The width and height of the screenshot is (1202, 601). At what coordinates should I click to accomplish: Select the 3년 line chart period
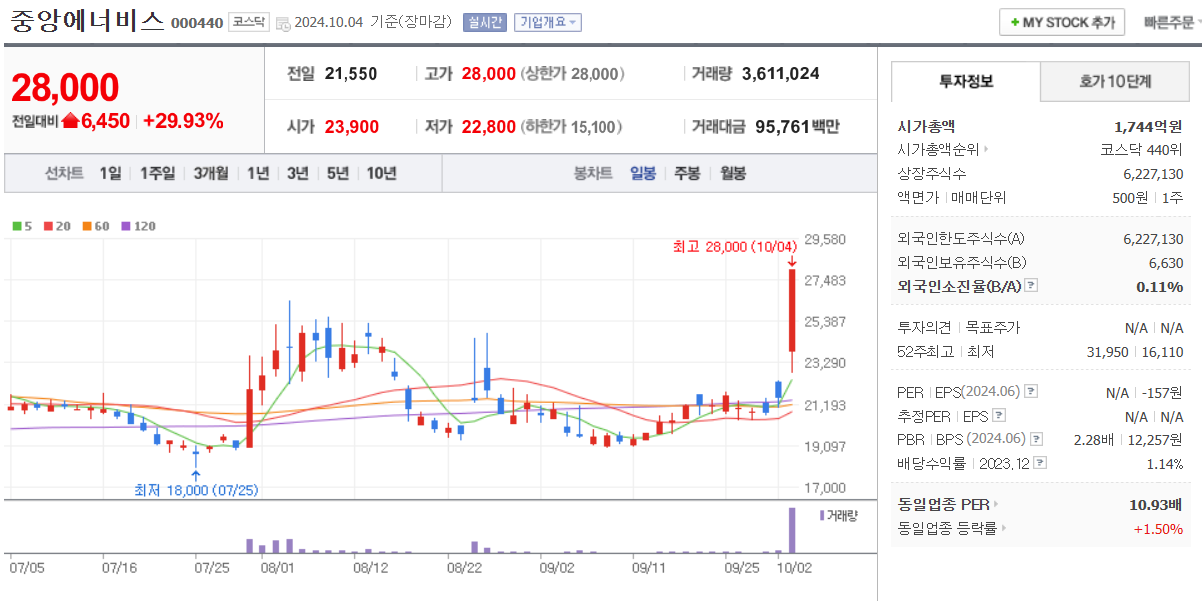click(x=298, y=173)
